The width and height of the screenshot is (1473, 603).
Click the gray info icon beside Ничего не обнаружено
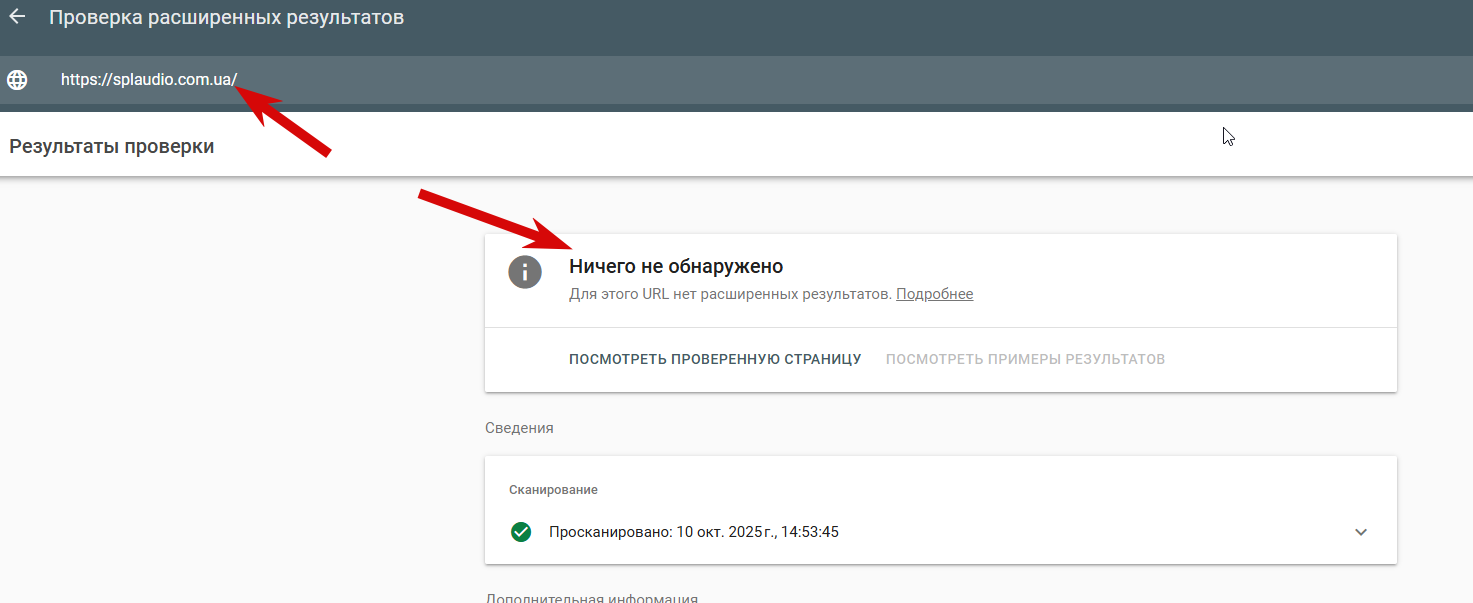pos(525,272)
